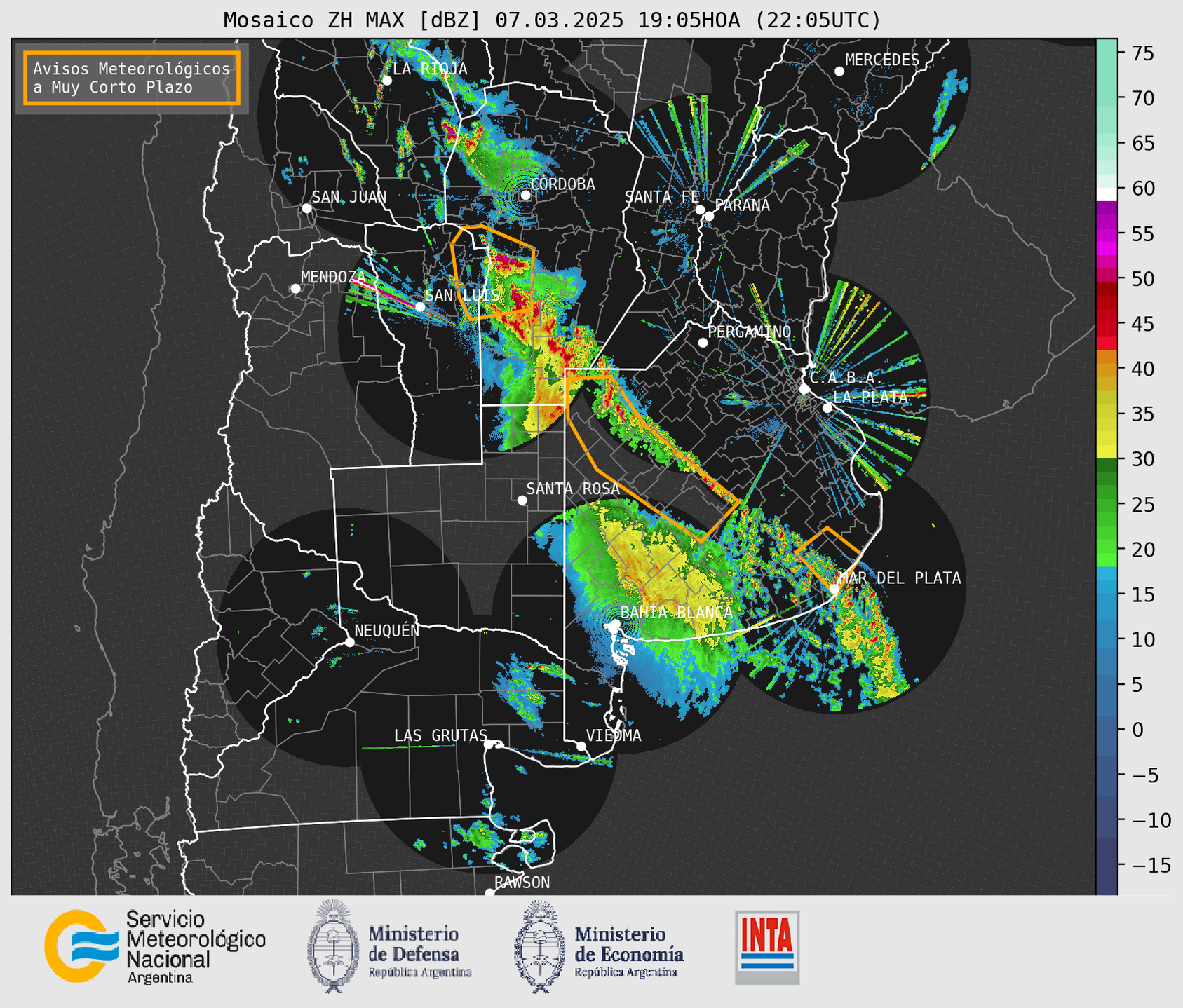Screen dimensions: 1183x1008
Task: Select the MERCEDES city marker
Action: pyautogui.click(x=839, y=71)
